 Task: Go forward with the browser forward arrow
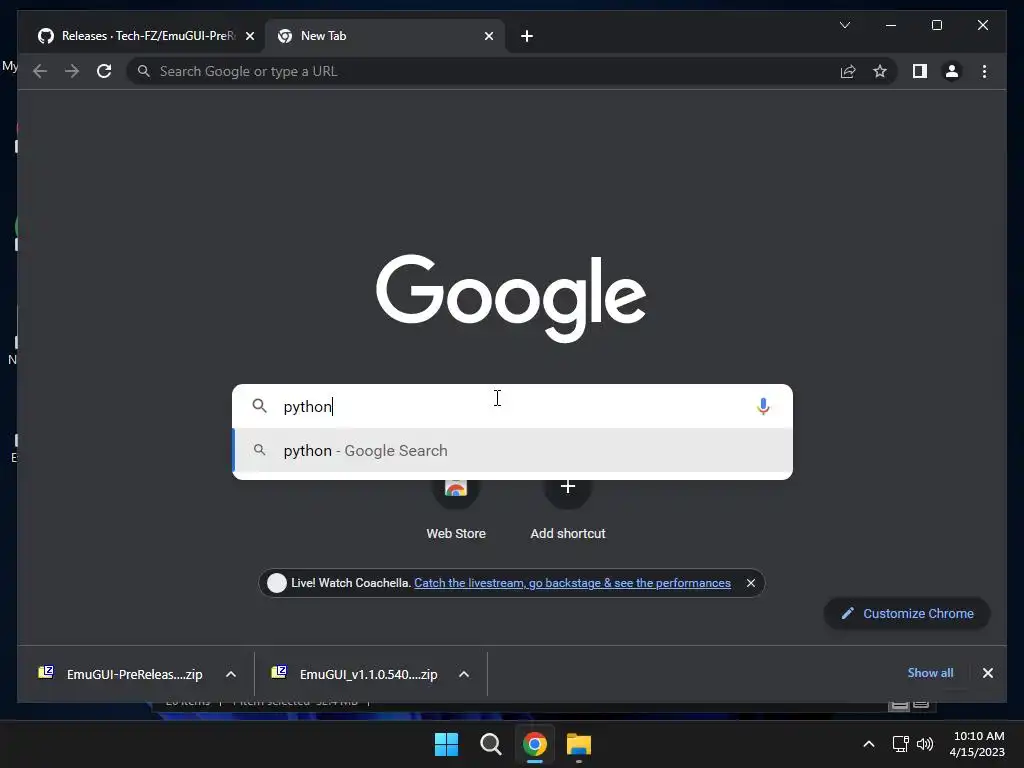click(x=72, y=71)
